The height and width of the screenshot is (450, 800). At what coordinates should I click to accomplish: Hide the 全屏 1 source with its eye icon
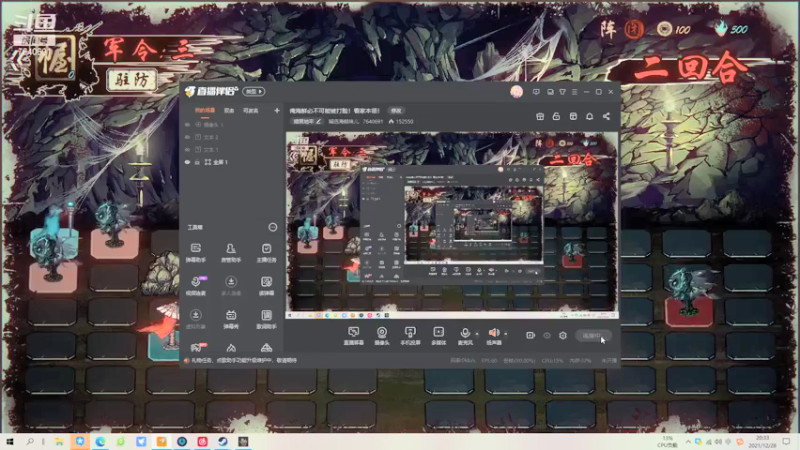click(x=187, y=162)
